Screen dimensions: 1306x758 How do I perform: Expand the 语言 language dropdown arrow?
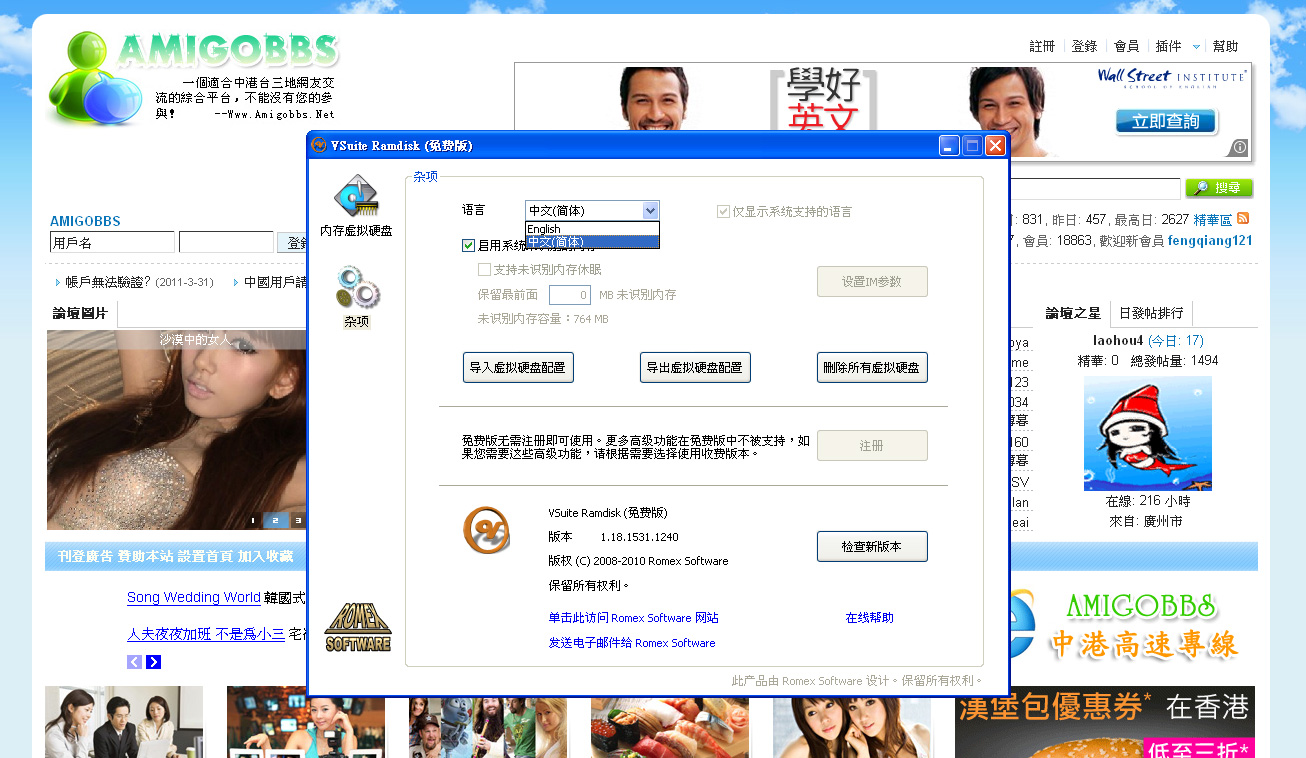tap(650, 211)
